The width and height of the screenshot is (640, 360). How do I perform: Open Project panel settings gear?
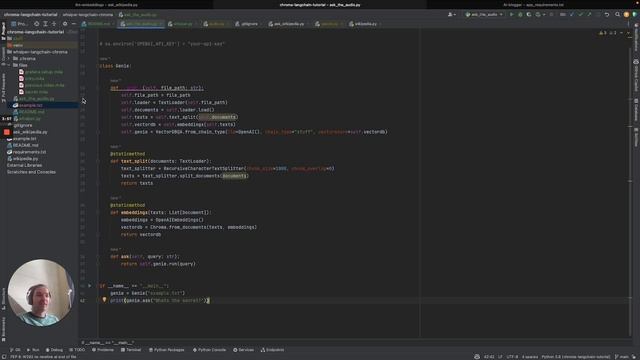pyautogui.click(x=65, y=24)
